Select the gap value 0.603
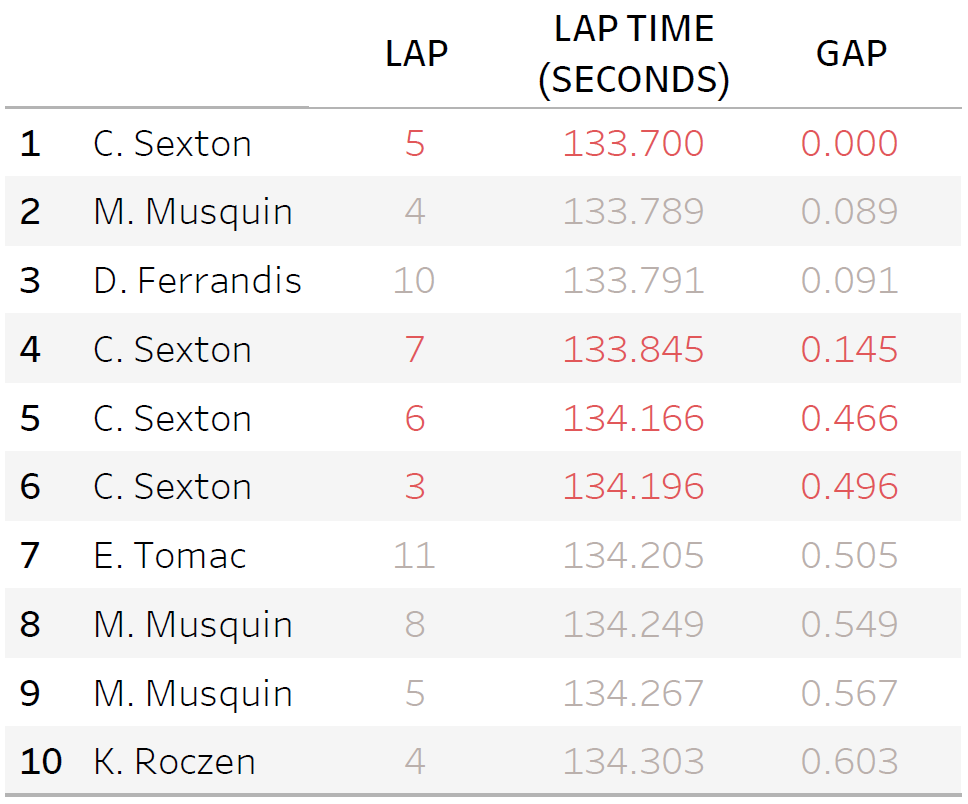The width and height of the screenshot is (968, 804). (849, 762)
